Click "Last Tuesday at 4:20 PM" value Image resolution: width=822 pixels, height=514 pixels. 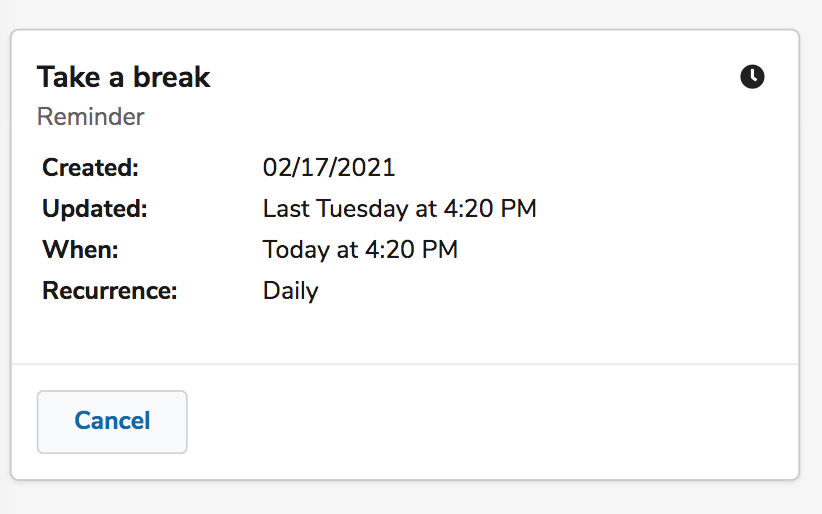tap(400, 209)
